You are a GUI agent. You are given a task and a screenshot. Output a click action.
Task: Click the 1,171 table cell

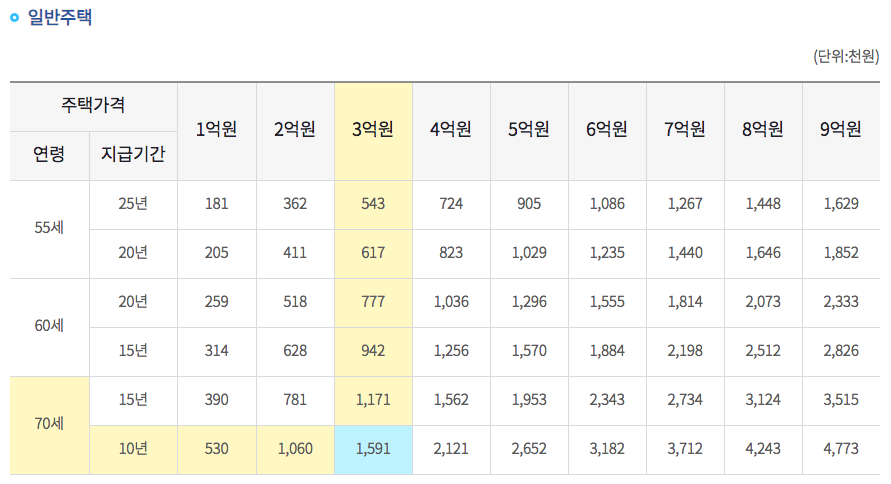click(x=373, y=400)
